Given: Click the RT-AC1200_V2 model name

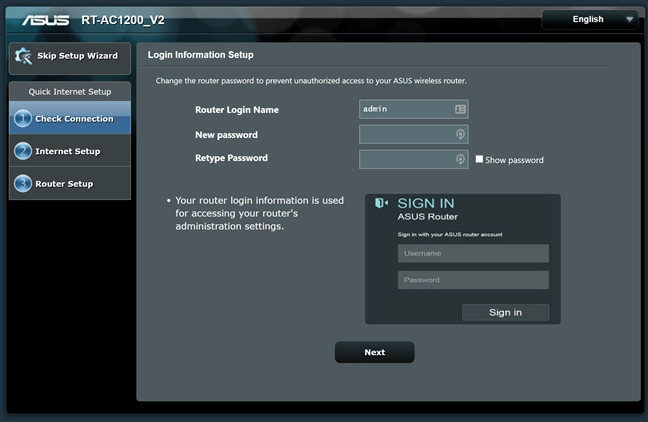Looking at the screenshot, I should pos(123,20).
